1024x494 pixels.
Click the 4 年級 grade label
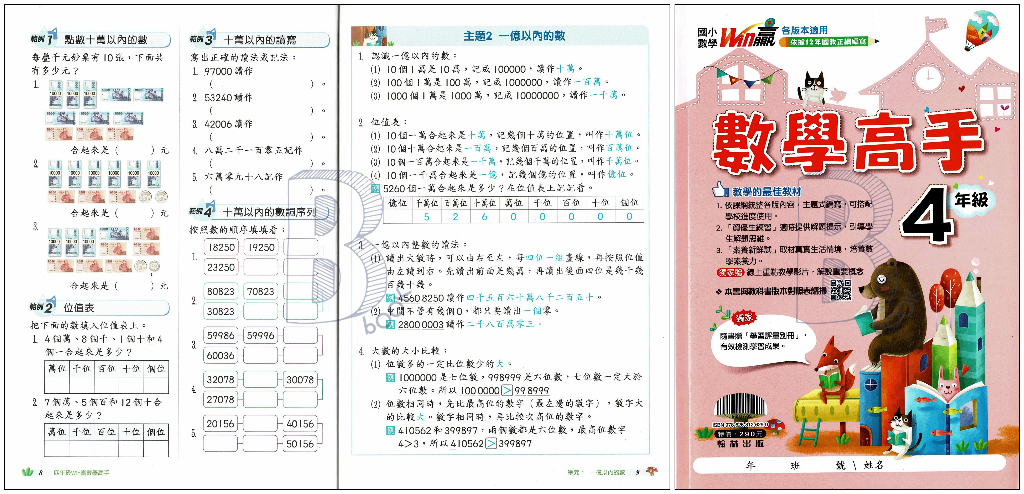click(951, 212)
